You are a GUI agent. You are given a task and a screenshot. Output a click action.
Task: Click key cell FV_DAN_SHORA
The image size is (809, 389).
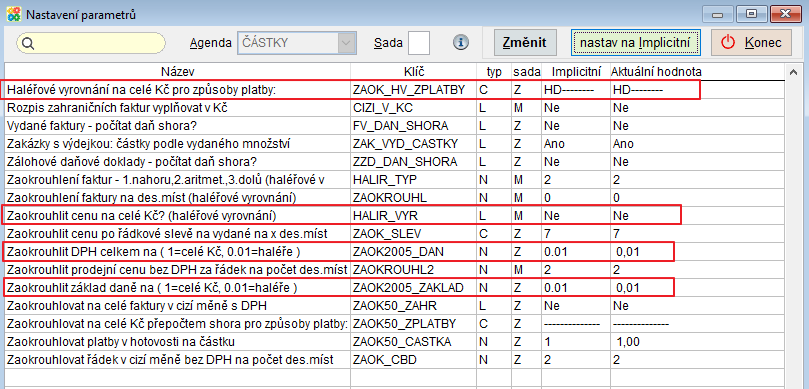tap(414, 126)
